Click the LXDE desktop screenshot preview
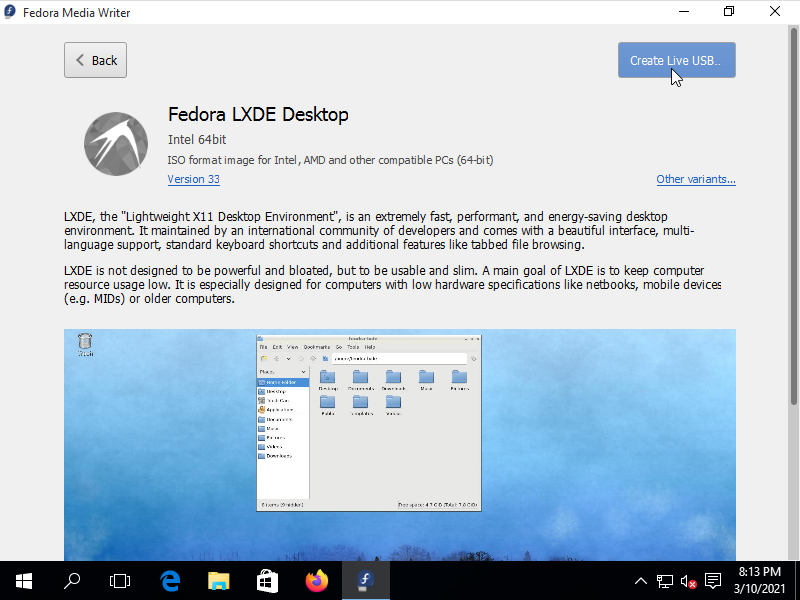This screenshot has height=600, width=800. coord(399,444)
